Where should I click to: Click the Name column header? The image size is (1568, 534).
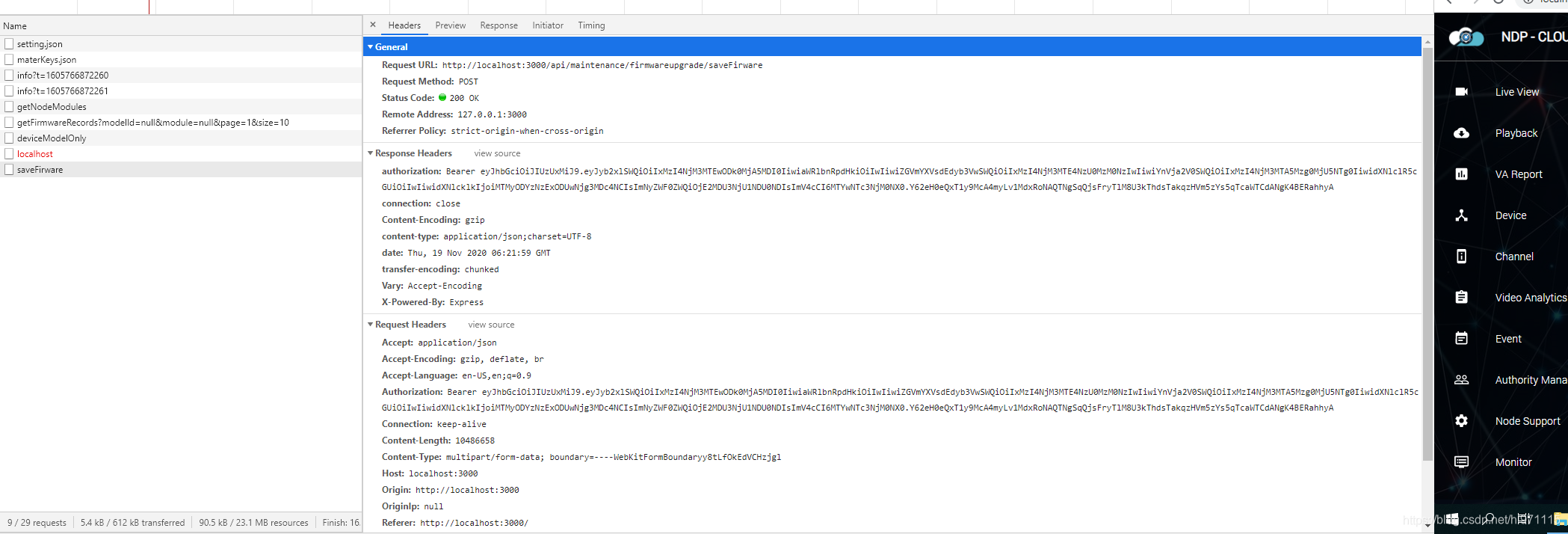pos(181,25)
